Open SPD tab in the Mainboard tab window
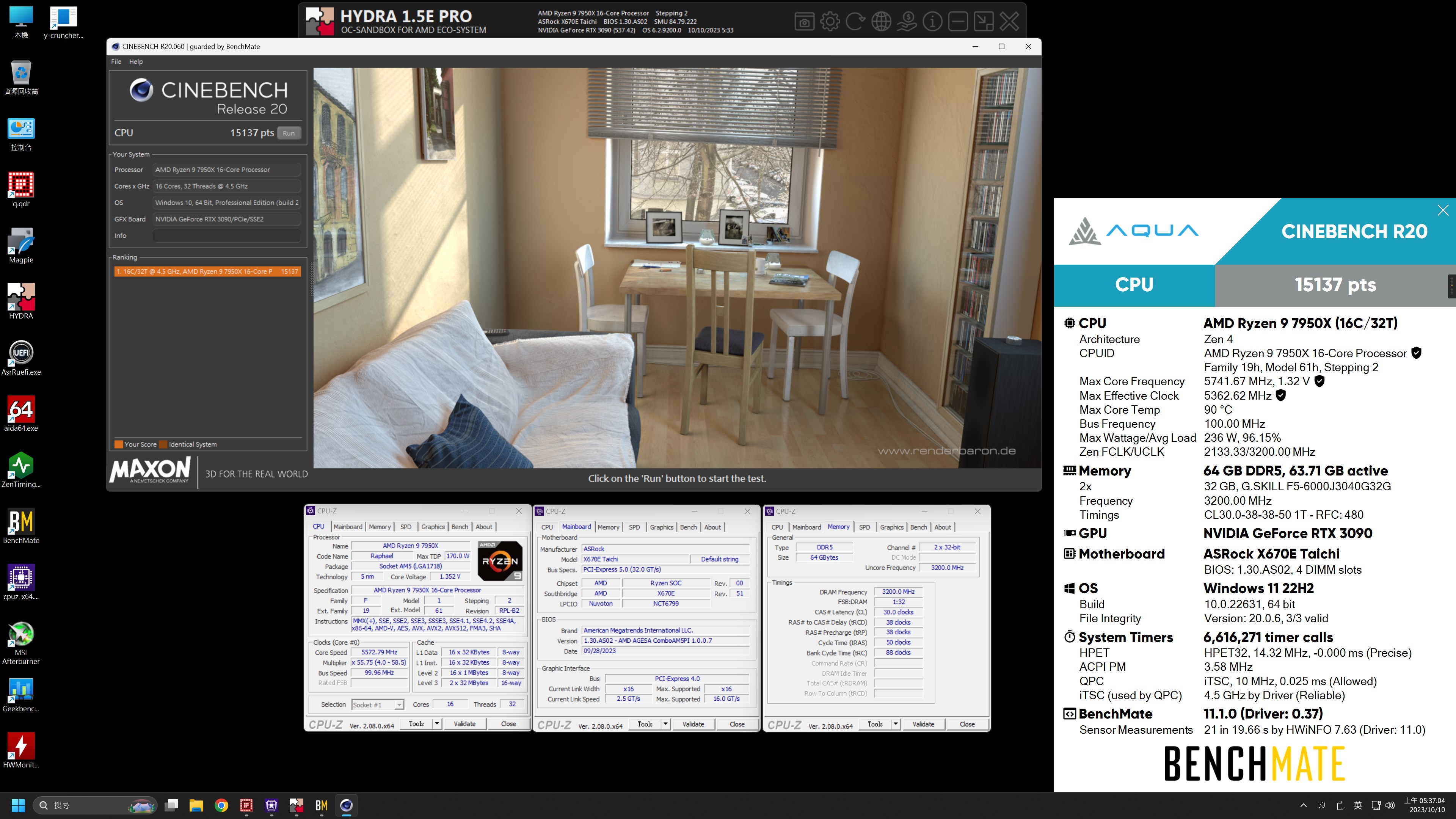1456x819 pixels. click(634, 527)
